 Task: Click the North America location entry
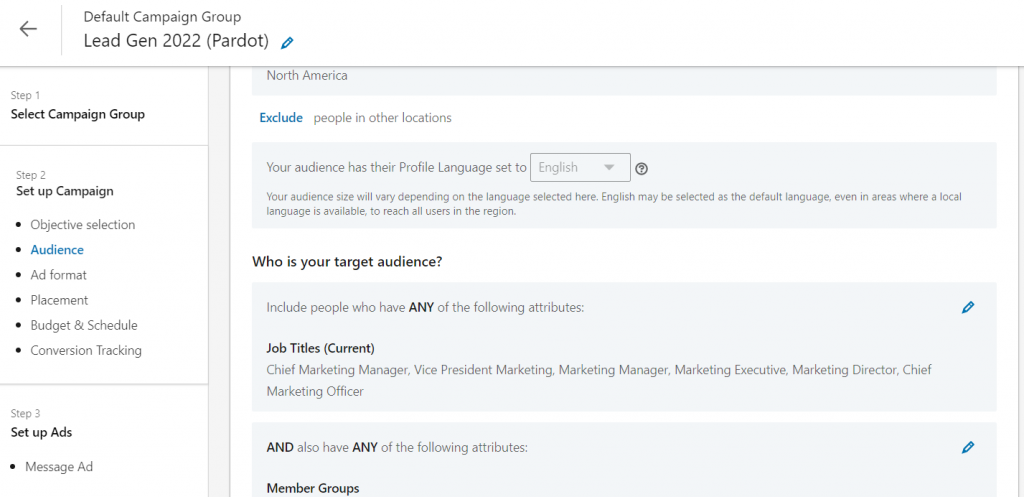click(307, 76)
